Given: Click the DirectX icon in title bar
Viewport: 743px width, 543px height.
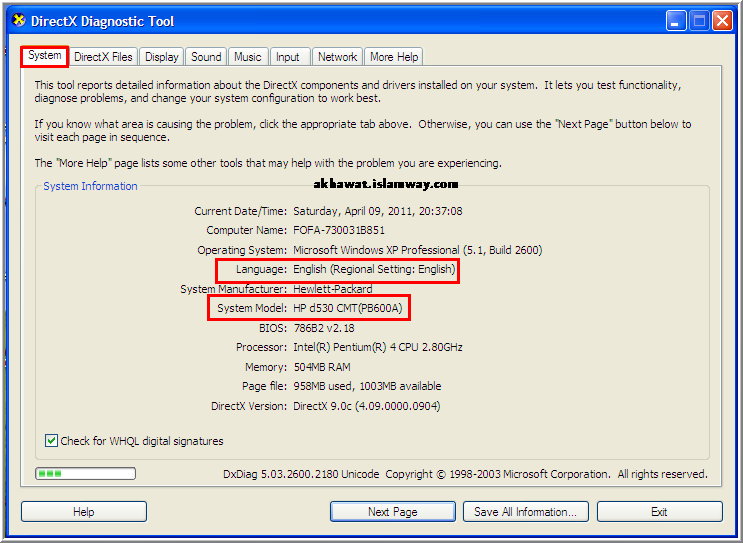Looking at the screenshot, I should coord(17,20).
